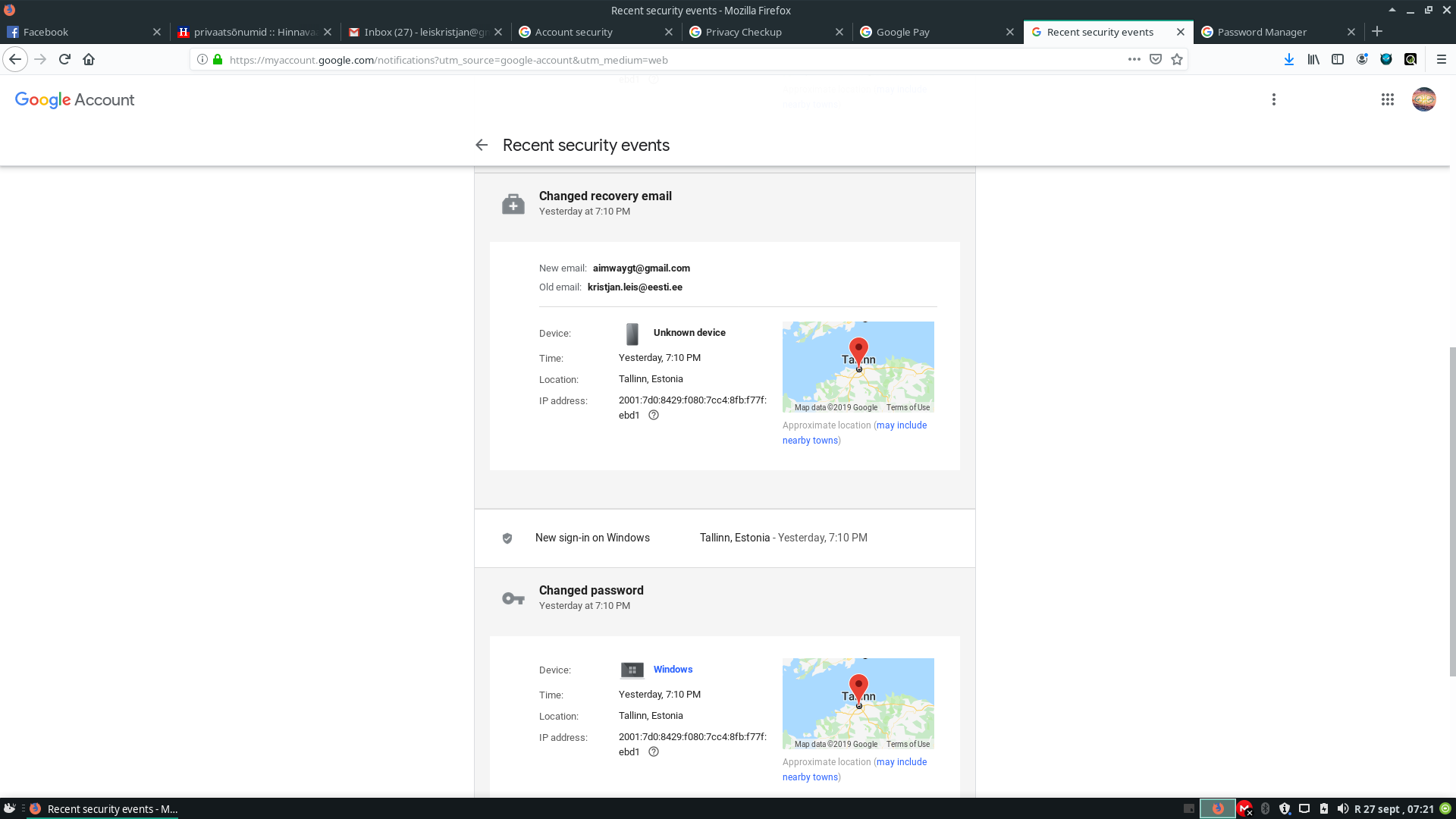Reload the current page
This screenshot has height=819, width=1456.
64,59
